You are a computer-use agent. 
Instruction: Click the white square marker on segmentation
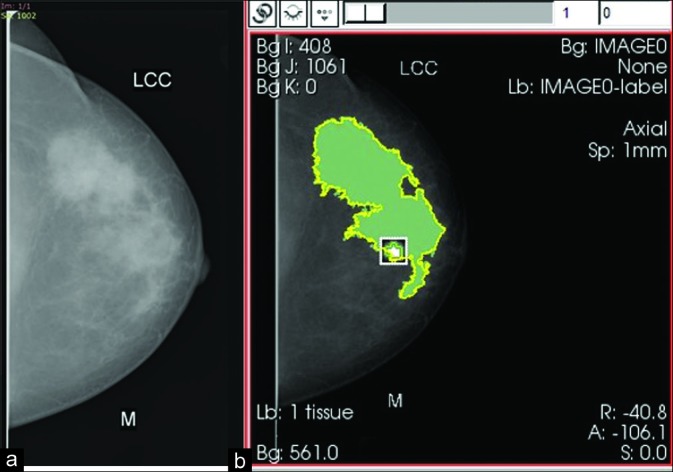[x=394, y=251]
